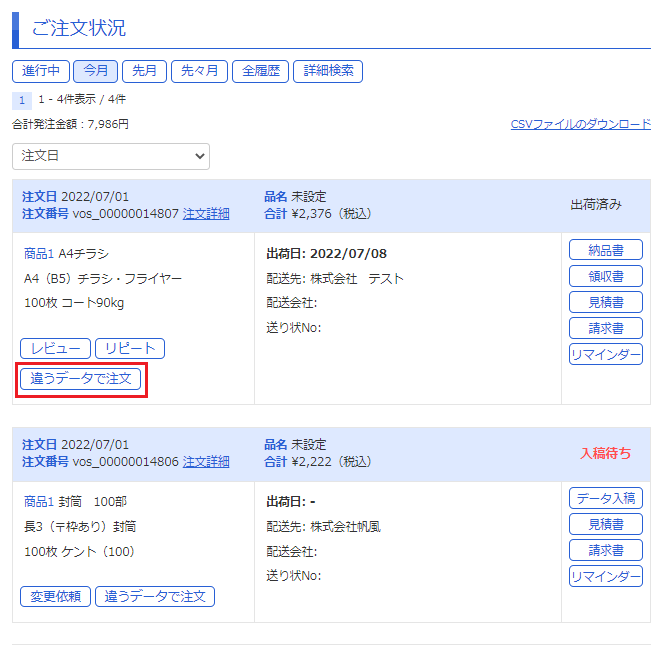
Task: Click the CSVファイルのダウンロード link
Action: click(x=580, y=124)
